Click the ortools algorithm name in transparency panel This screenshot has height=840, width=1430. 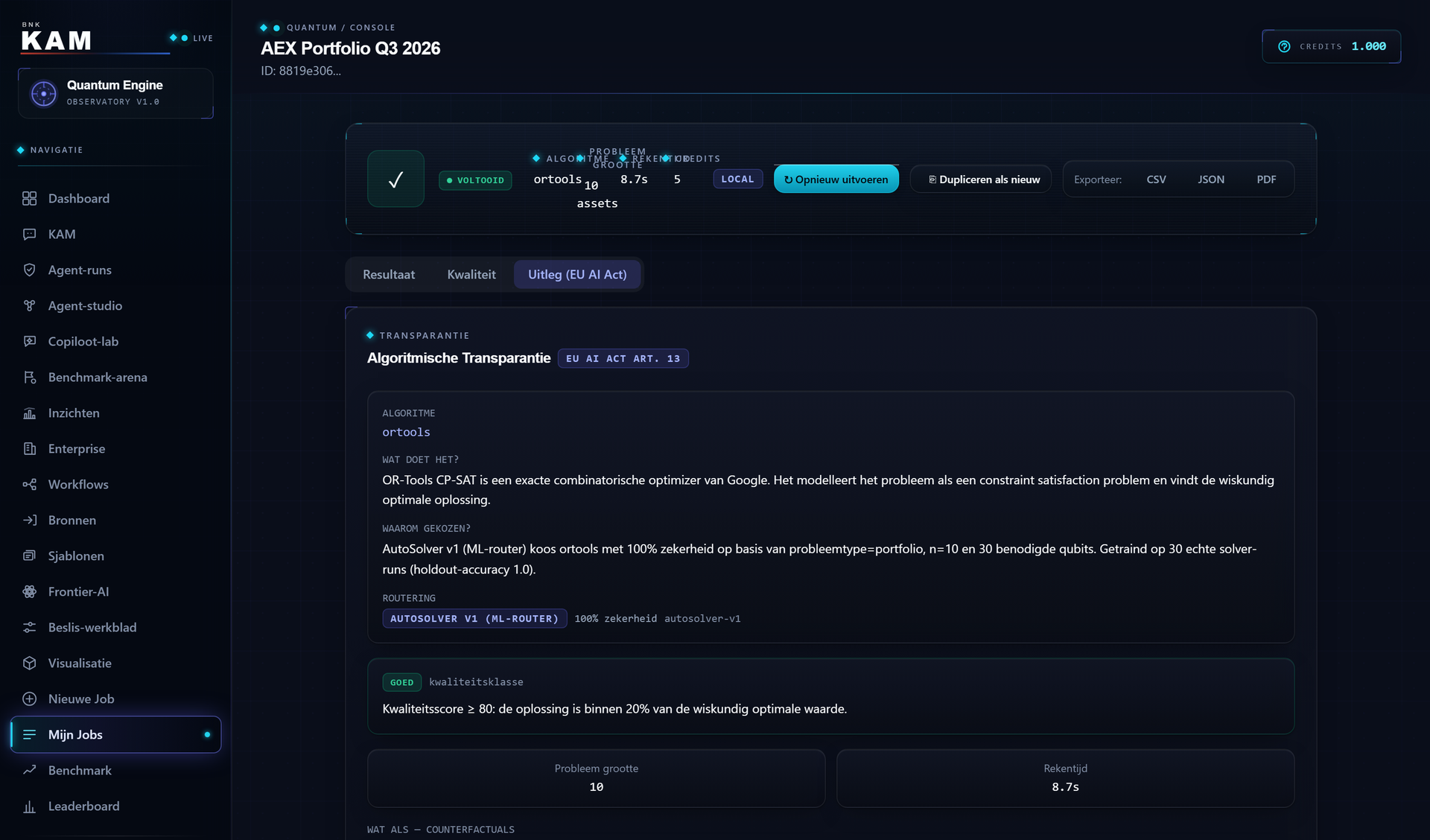pos(406,432)
